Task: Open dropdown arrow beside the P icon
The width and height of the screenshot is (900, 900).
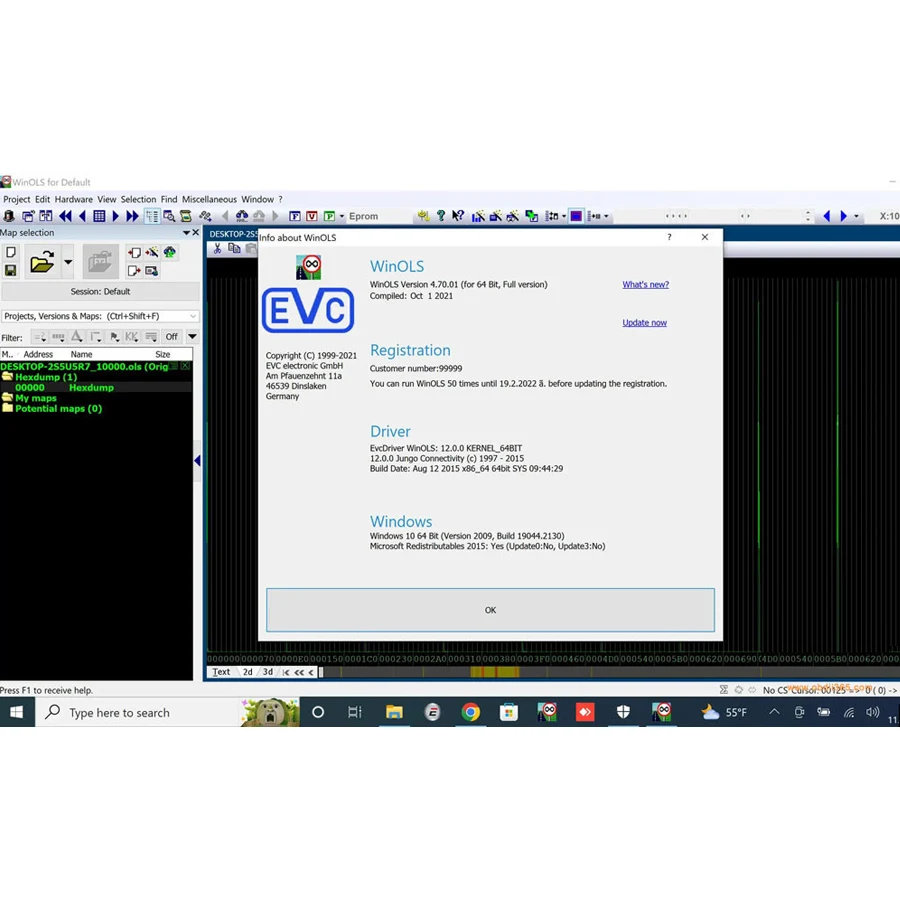Action: pos(342,216)
